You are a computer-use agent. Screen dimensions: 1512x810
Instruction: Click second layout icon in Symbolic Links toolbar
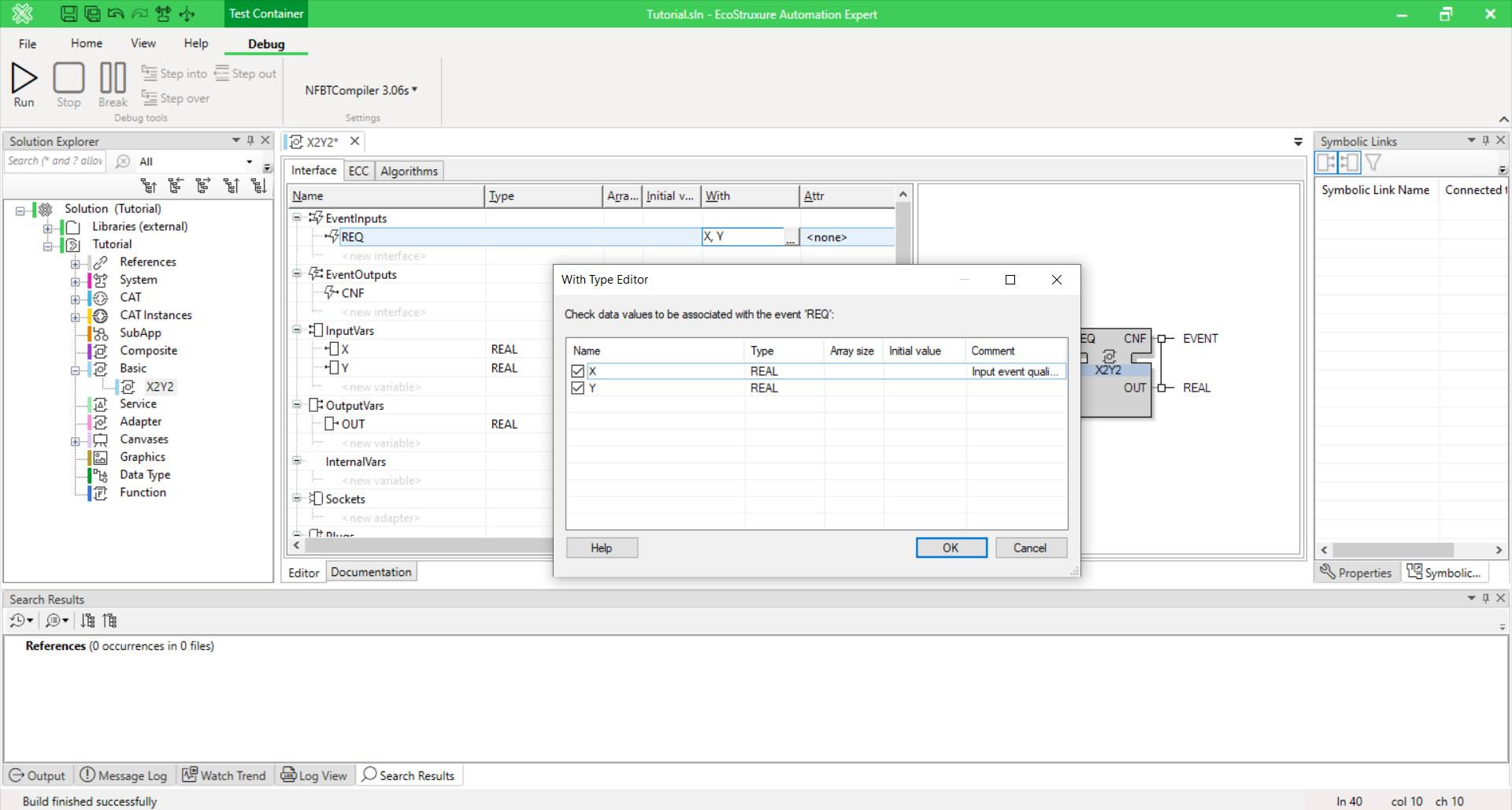click(1349, 163)
